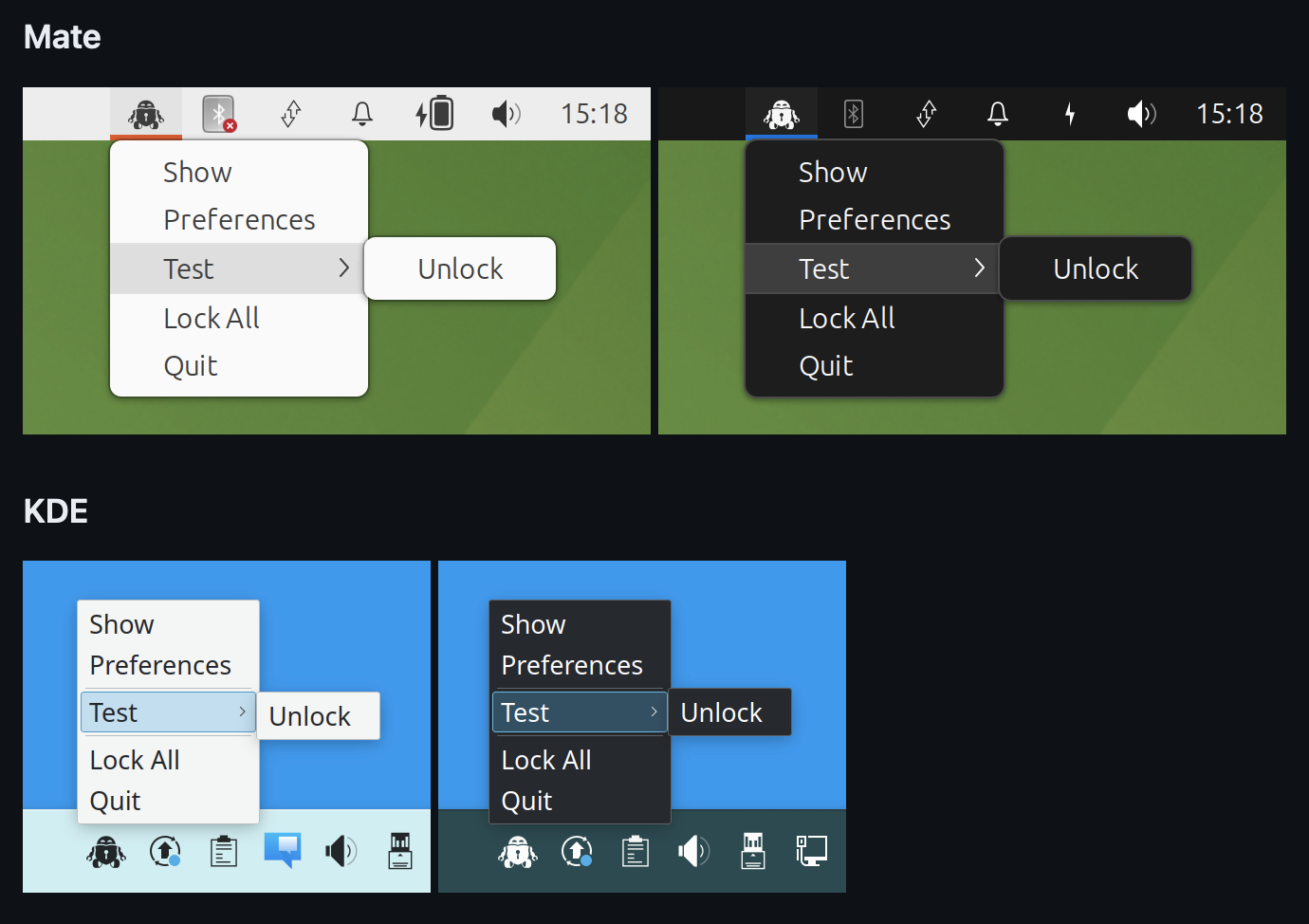Click the 15:18 clock in light Mate panel
The height and width of the screenshot is (924, 1309).
(594, 114)
